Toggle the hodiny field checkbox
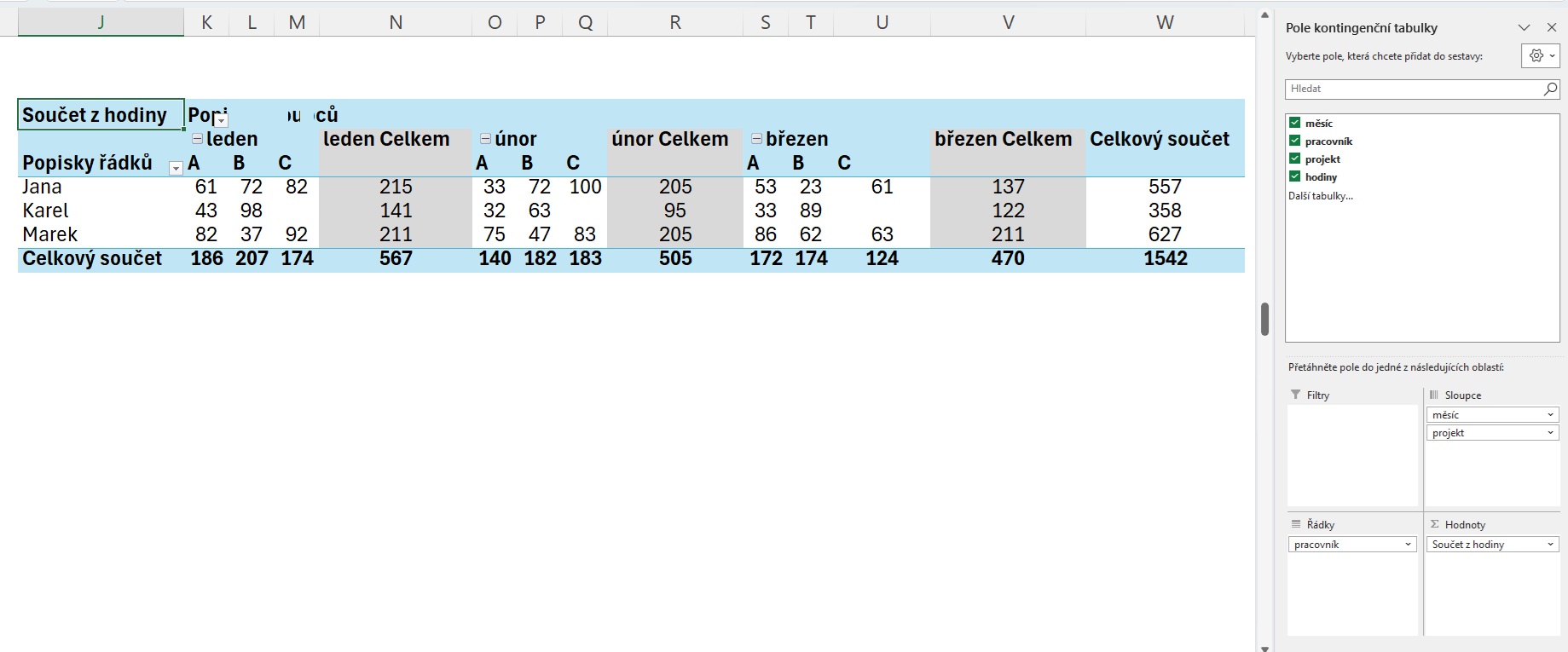This screenshot has height=652, width=1568. tap(1294, 176)
